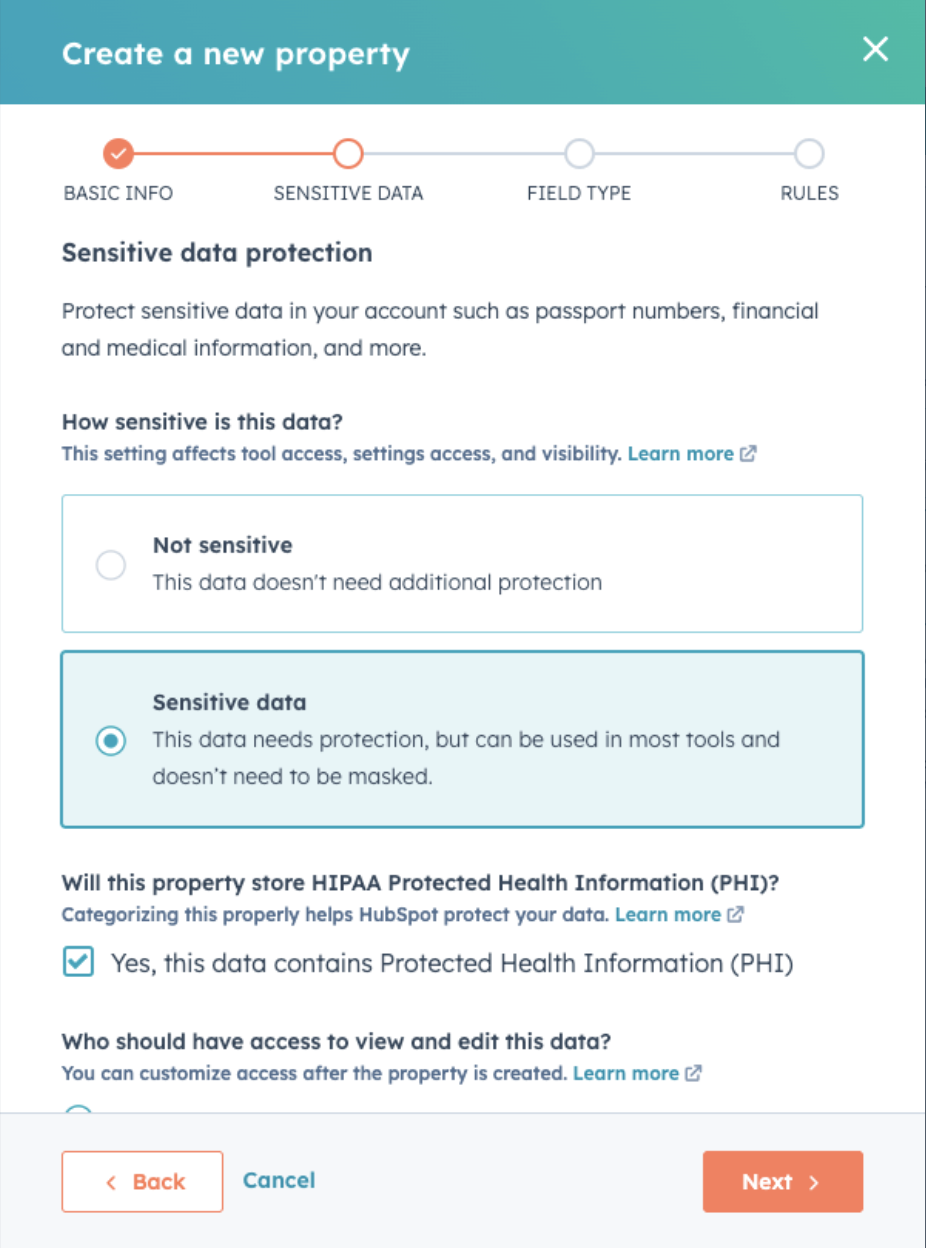Viewport: 926px width, 1248px height.
Task: Open Learn more link for data sensitivity
Action: [x=680, y=454]
